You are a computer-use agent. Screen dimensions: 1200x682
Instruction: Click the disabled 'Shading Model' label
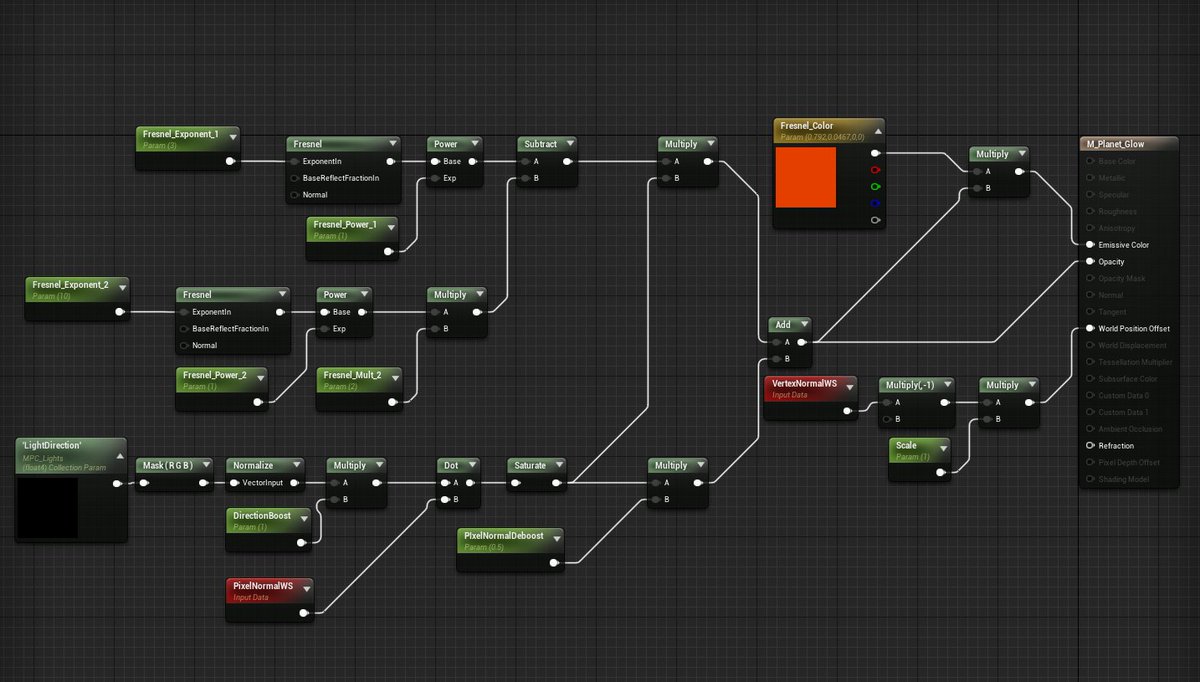pyautogui.click(x=1124, y=479)
